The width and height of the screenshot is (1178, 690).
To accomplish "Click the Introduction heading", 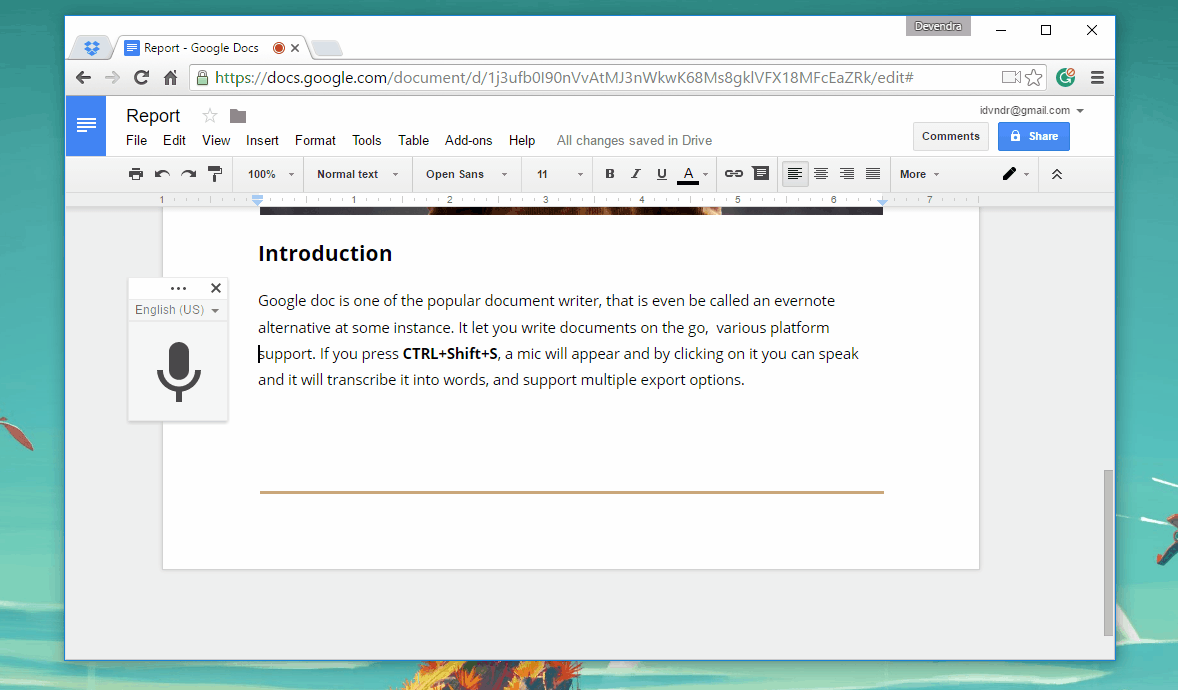I will [x=325, y=254].
